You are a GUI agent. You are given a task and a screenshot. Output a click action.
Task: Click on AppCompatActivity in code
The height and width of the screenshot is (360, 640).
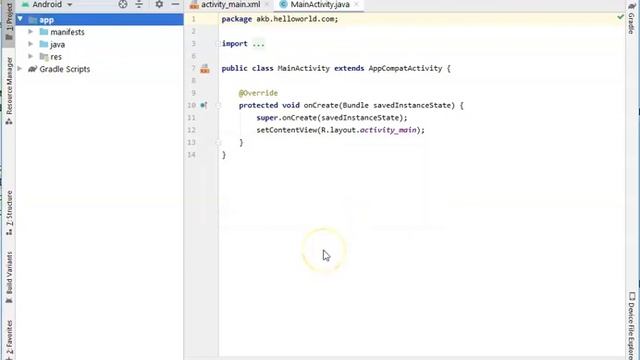405,69
